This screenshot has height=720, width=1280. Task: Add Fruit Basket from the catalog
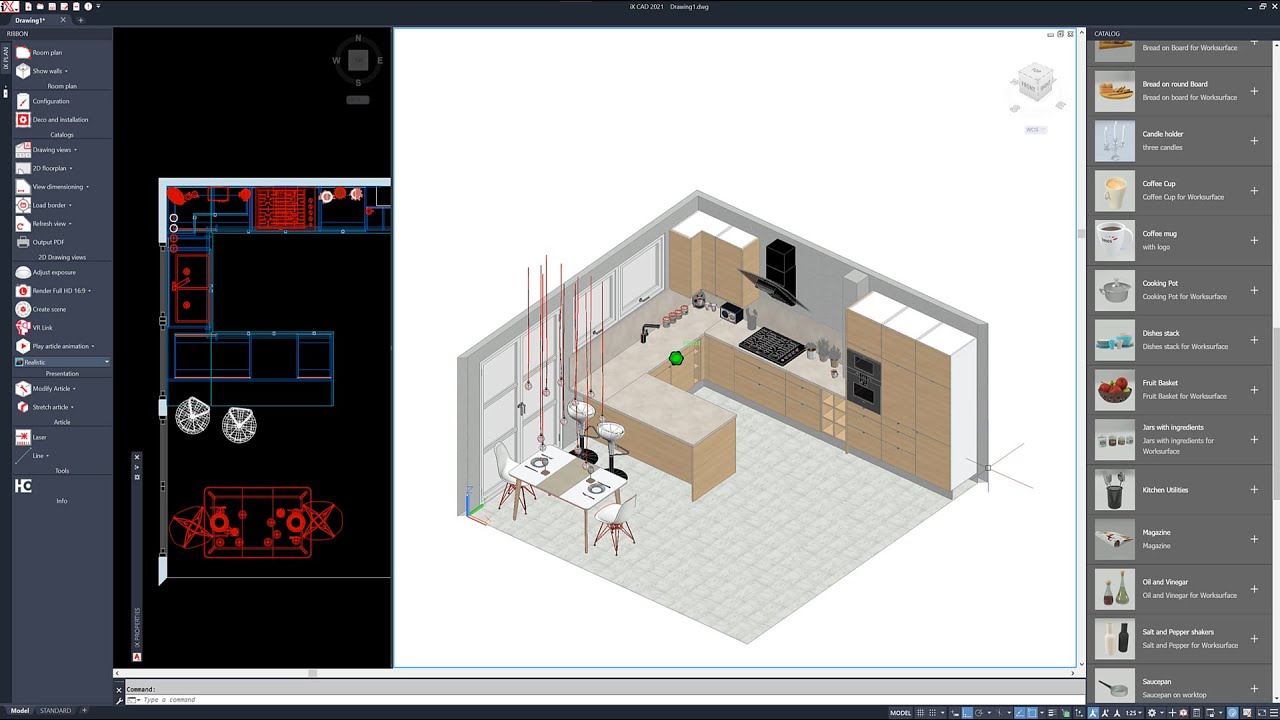pyautogui.click(x=1254, y=390)
